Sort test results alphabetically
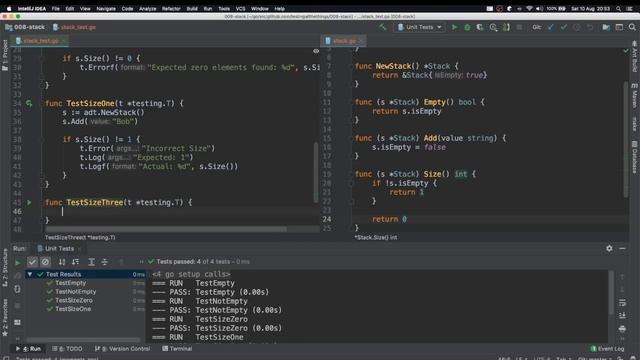The image size is (640, 360). 62,262
